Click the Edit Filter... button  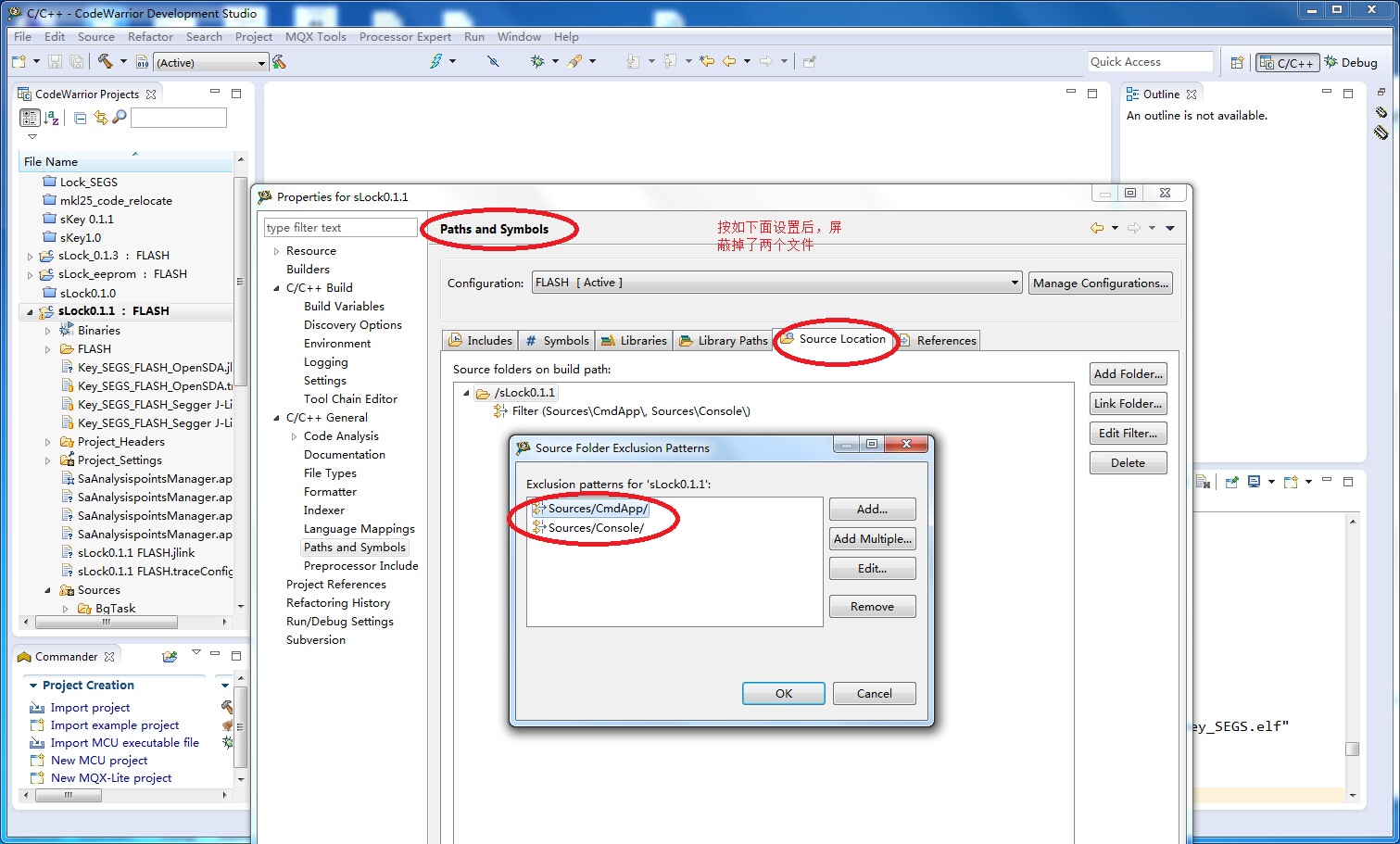pos(1128,434)
